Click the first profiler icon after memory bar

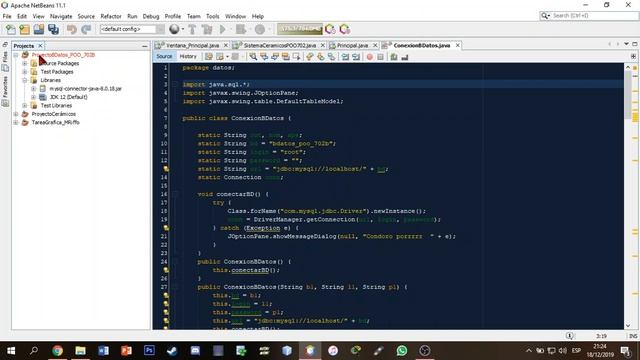pos(330,29)
